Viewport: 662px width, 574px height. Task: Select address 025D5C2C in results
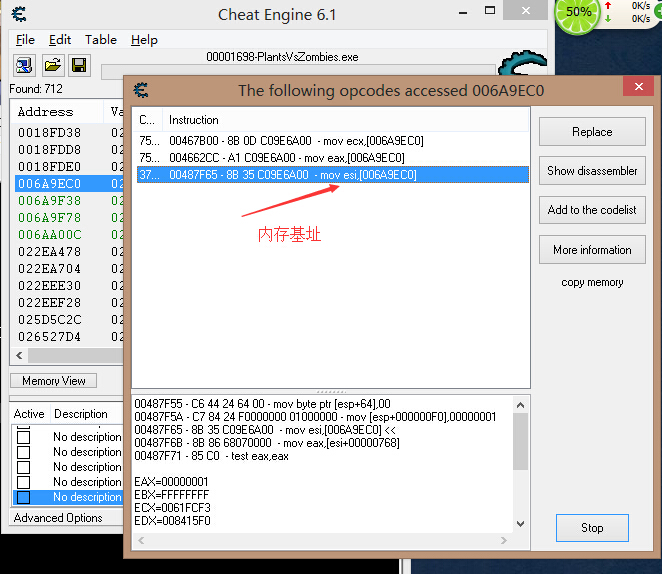tap(49, 320)
